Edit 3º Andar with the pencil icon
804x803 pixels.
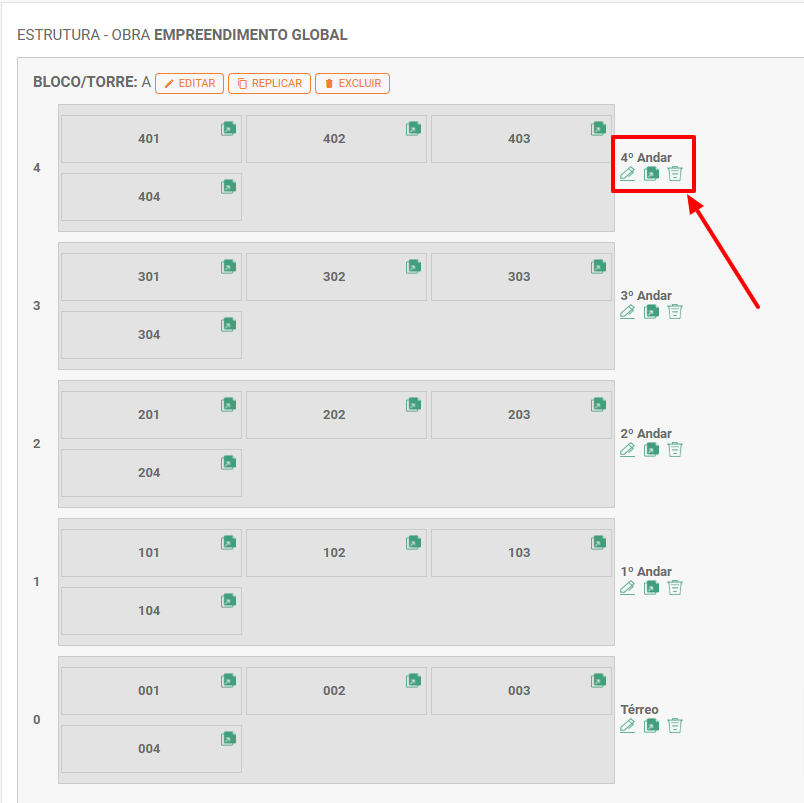[628, 312]
